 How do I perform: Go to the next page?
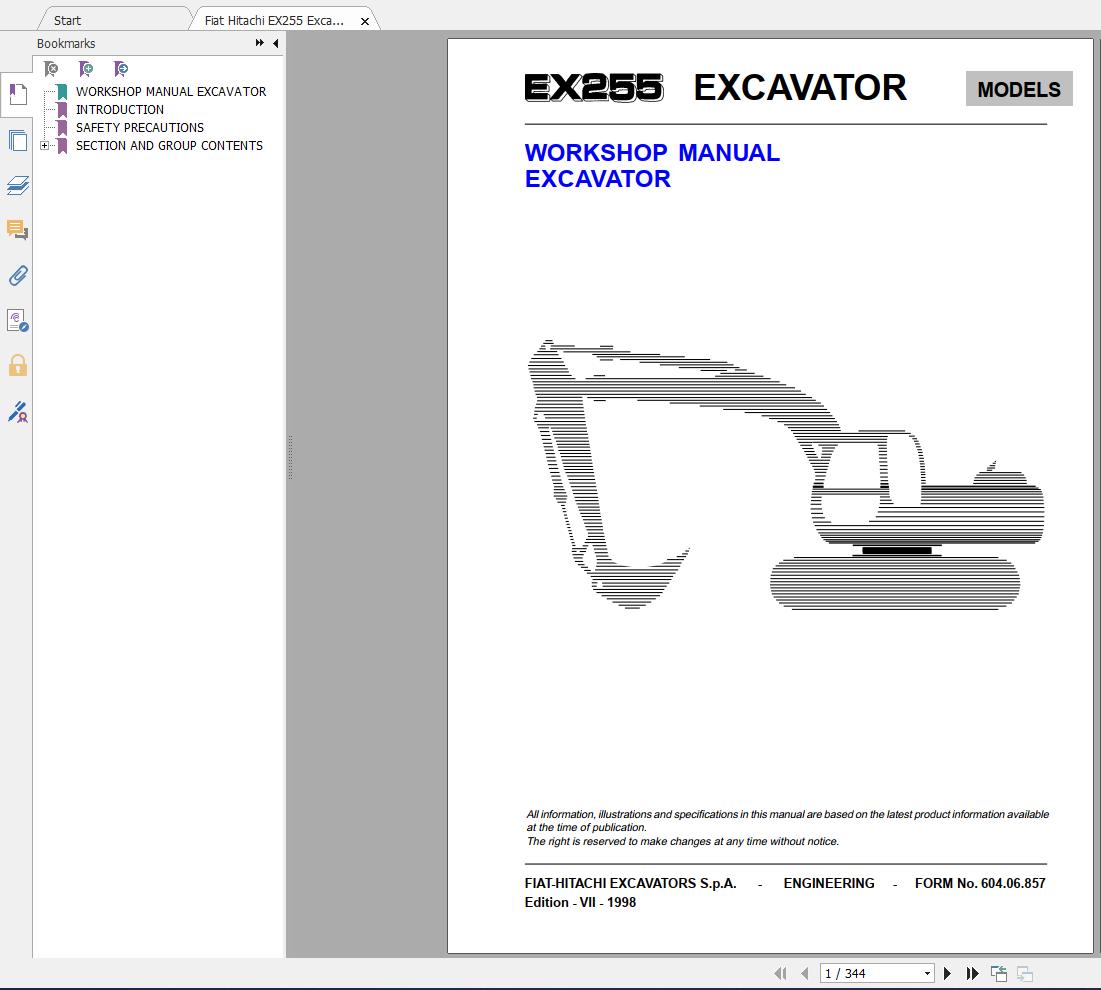pos(947,973)
